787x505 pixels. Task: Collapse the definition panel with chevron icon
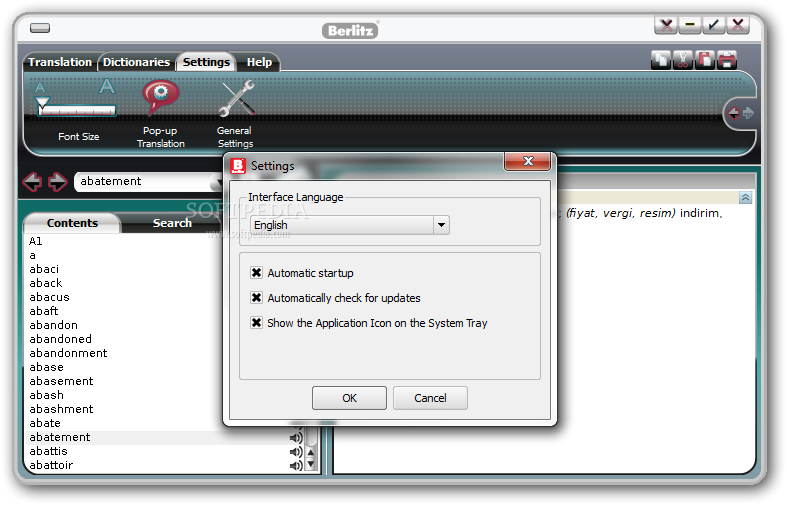[745, 198]
